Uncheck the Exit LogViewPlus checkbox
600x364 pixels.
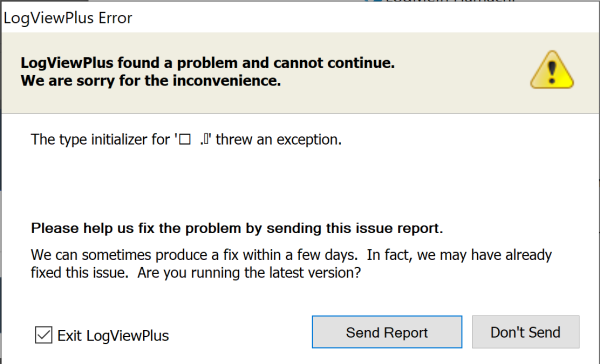43,335
